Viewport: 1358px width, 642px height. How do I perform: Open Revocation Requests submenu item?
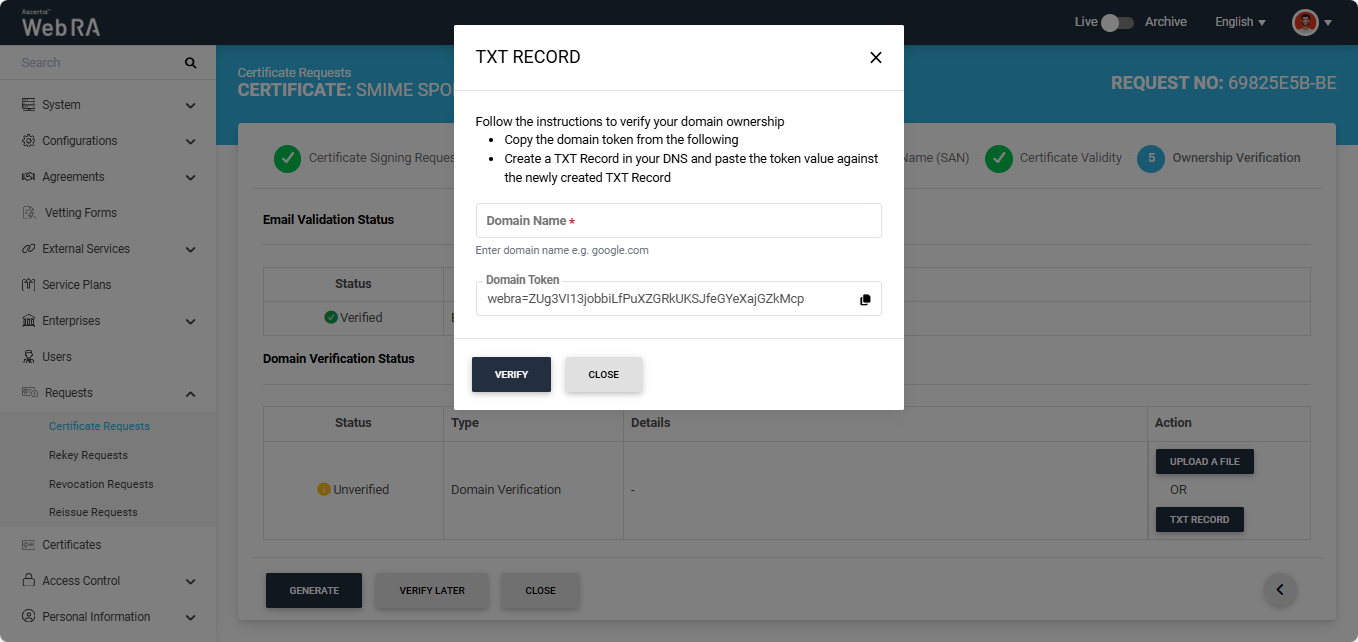click(101, 484)
